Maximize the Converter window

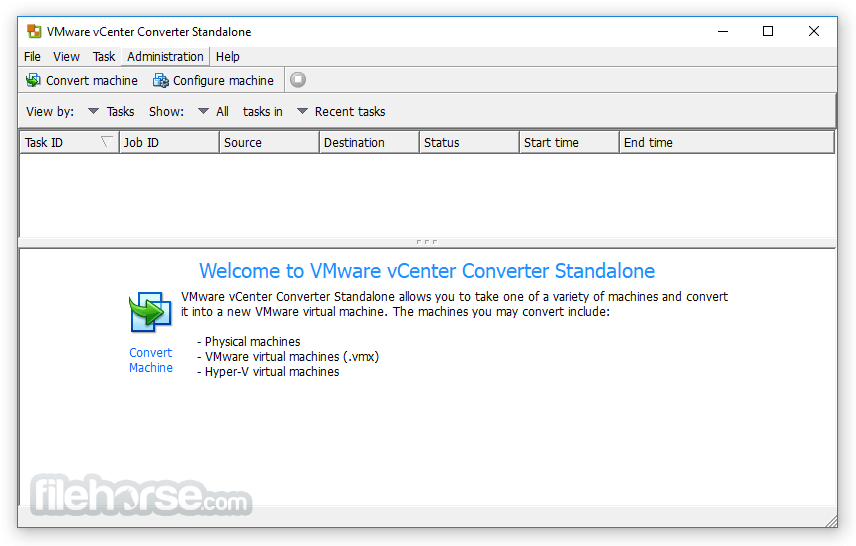[768, 31]
